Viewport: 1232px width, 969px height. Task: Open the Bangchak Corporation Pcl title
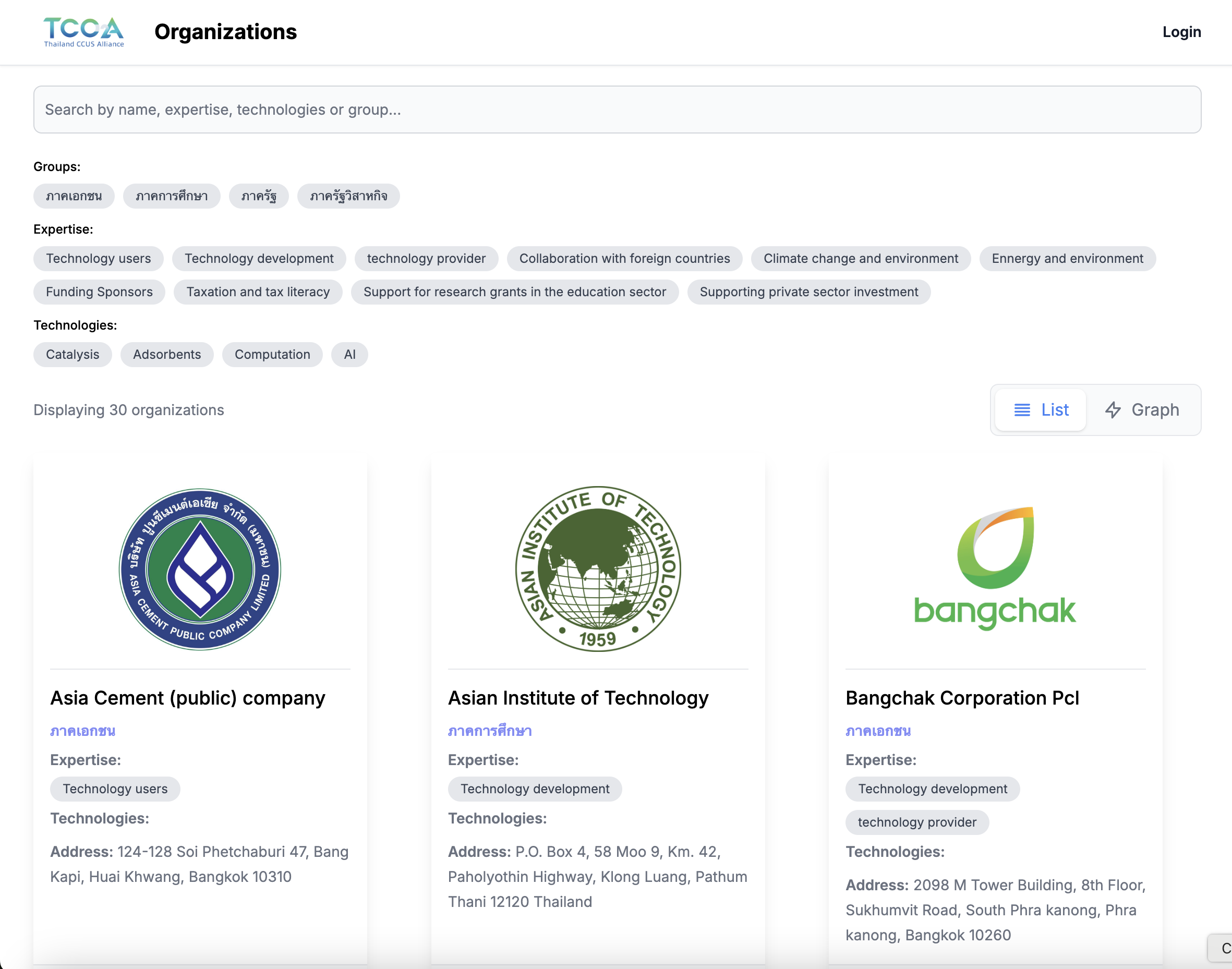point(962,698)
